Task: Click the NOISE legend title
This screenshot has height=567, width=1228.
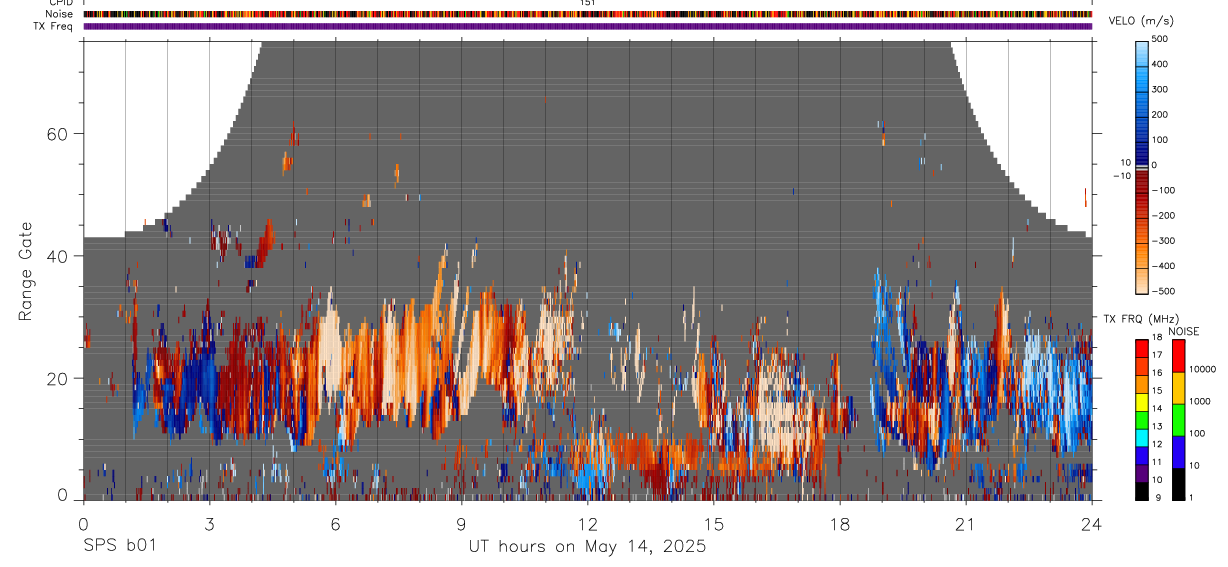Action: point(1183,332)
